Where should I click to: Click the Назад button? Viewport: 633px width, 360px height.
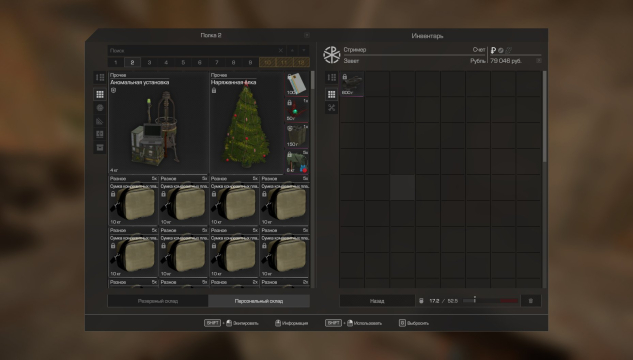pyautogui.click(x=377, y=301)
